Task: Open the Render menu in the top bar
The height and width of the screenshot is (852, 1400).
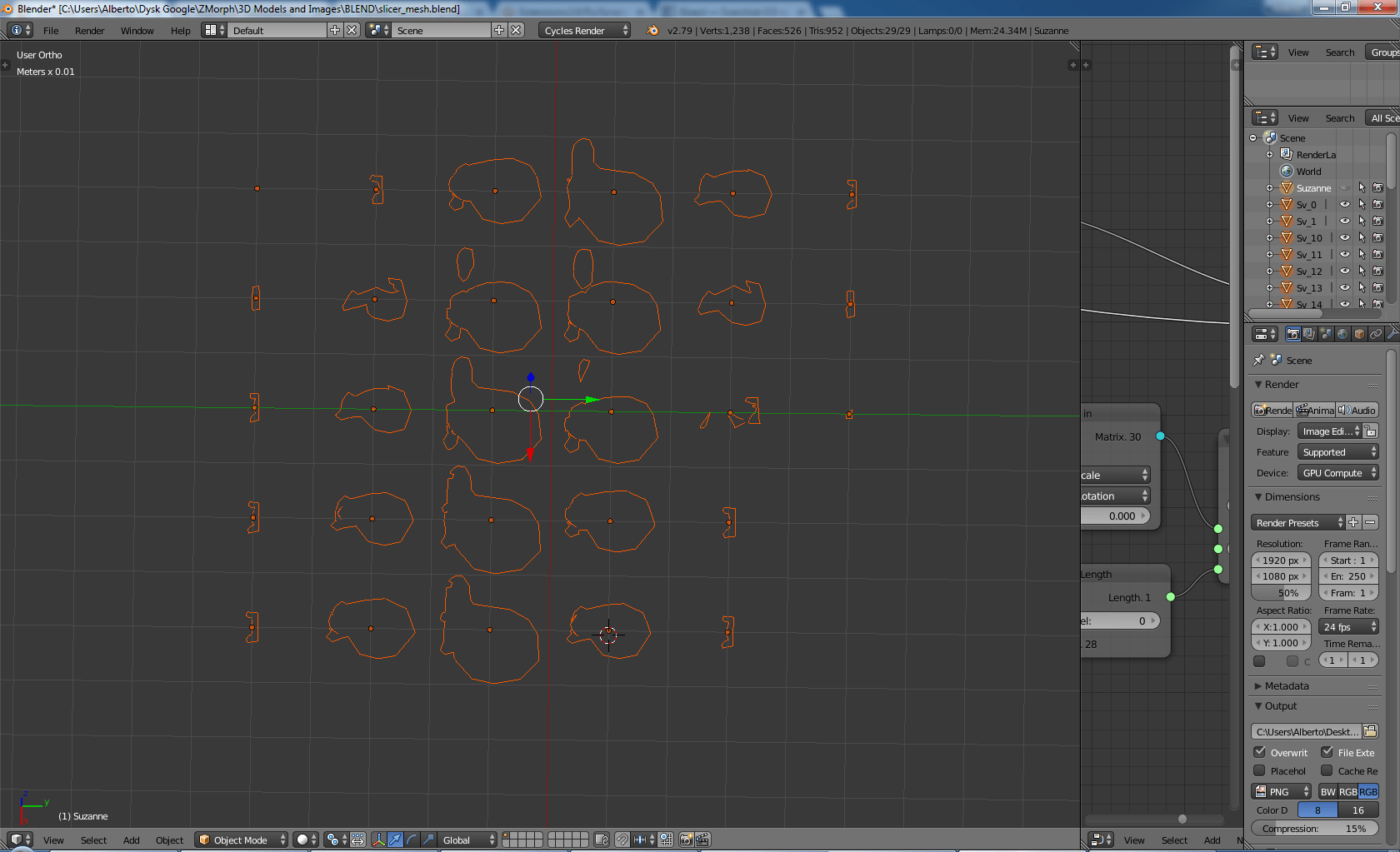Action: 89,31
